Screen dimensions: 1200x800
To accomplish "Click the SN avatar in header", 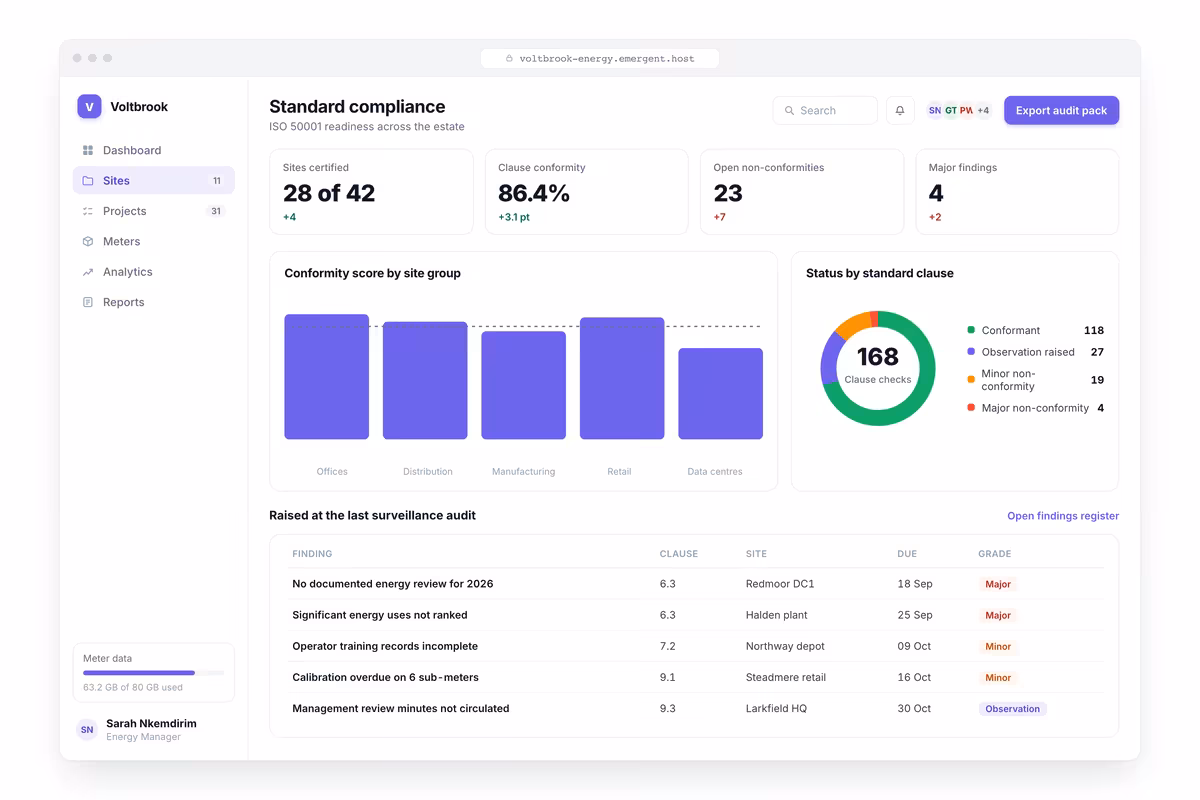I will coord(935,111).
